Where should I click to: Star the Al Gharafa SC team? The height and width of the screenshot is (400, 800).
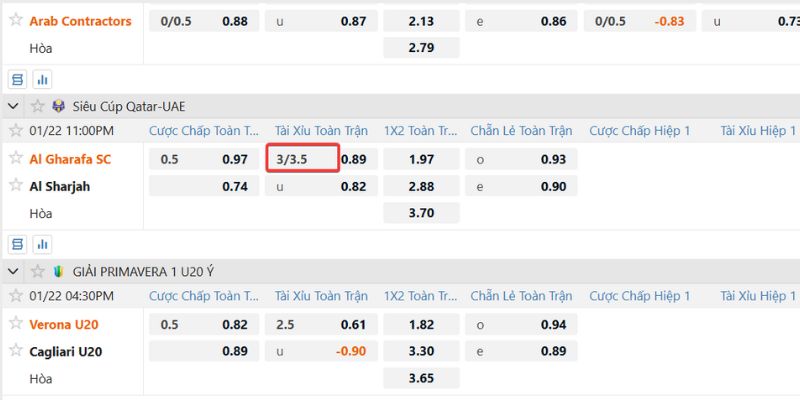(x=16, y=158)
